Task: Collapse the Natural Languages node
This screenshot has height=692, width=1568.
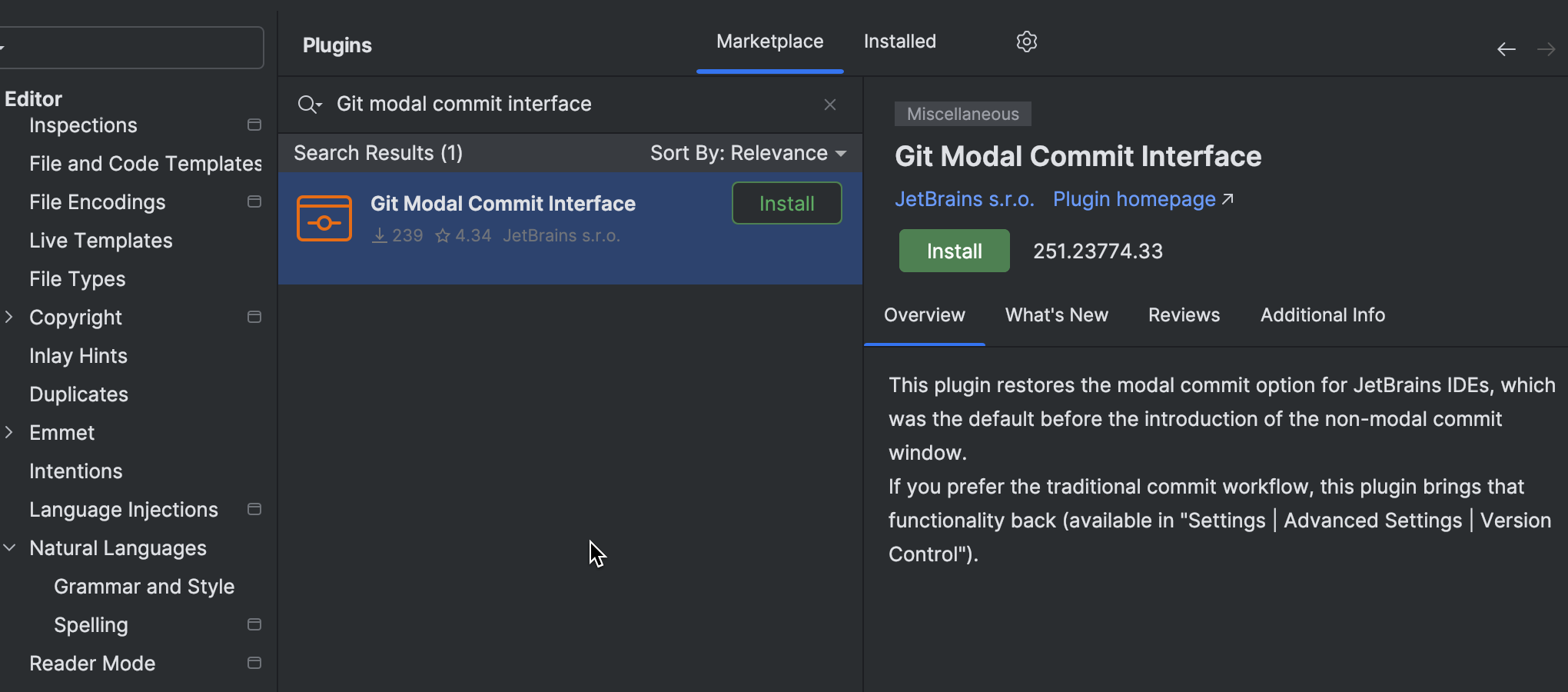Action: 9,548
